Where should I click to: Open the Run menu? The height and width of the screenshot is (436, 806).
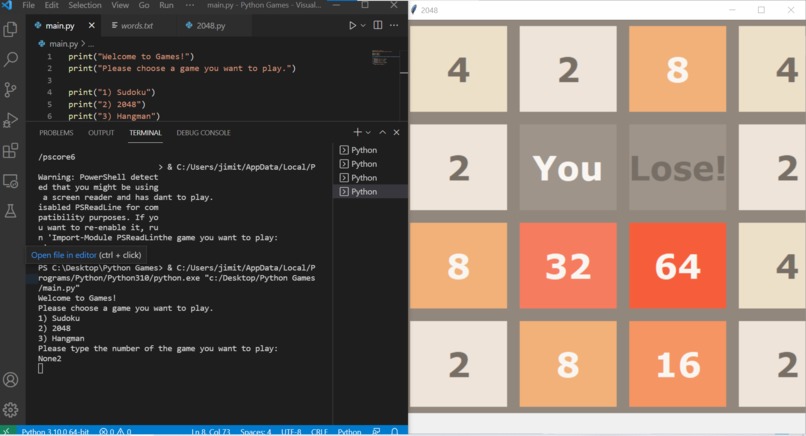point(166,5)
